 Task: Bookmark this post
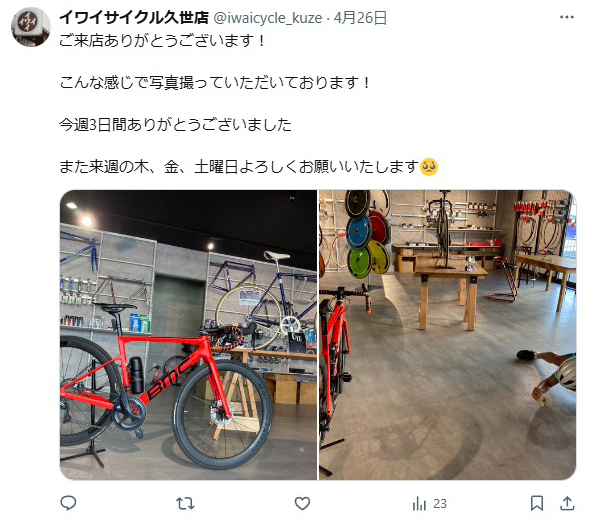[x=537, y=503]
